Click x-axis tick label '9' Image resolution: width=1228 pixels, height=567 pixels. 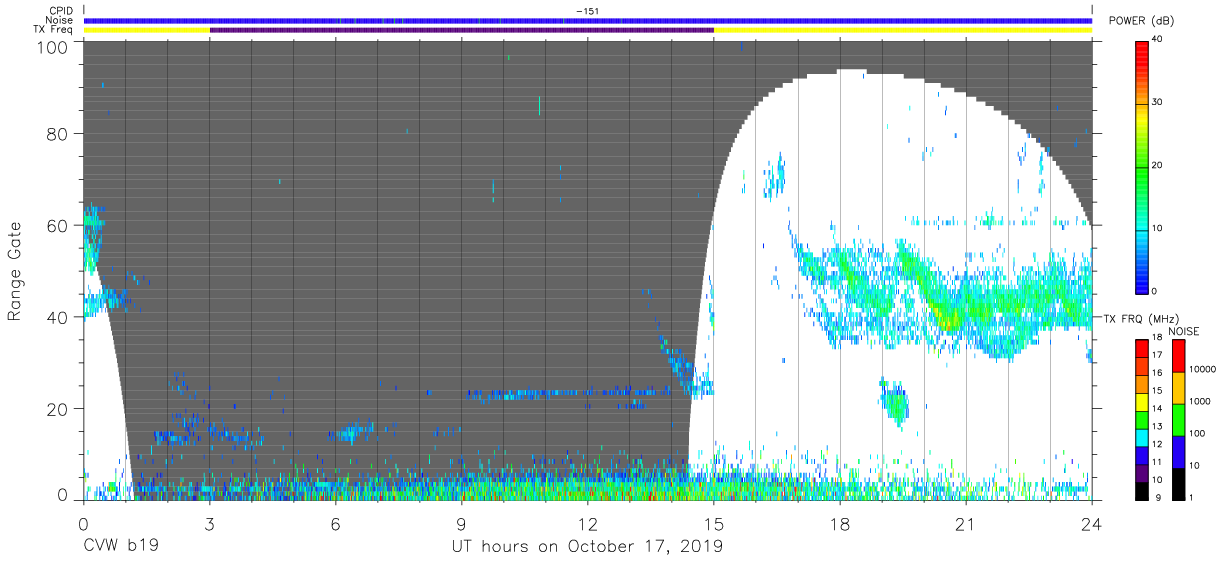pyautogui.click(x=462, y=524)
